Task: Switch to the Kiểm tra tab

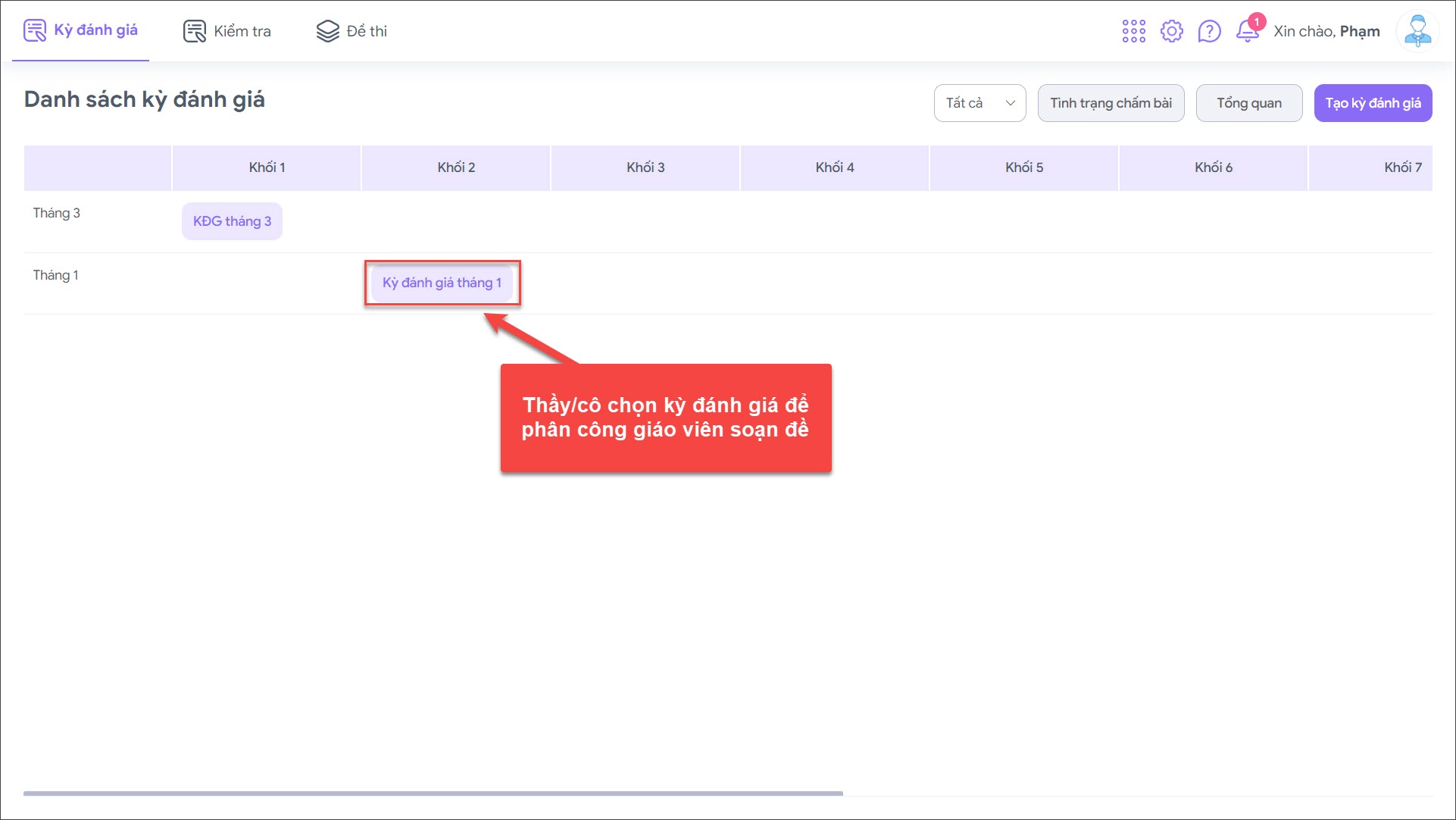Action: pyautogui.click(x=242, y=31)
